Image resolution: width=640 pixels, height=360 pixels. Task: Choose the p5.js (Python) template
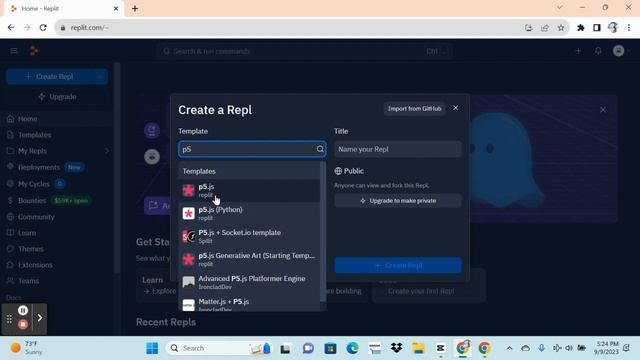[249, 213]
